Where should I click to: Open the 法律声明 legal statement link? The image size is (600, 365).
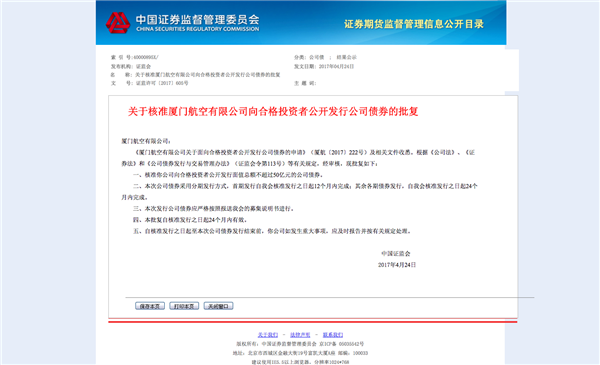tap(300, 335)
